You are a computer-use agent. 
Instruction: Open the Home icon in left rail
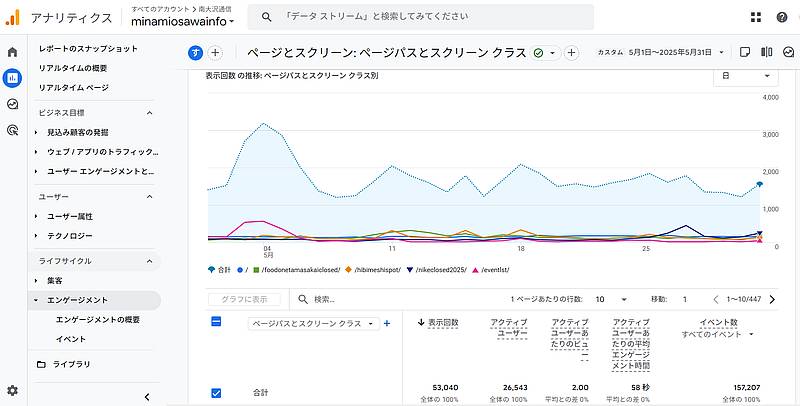pyautogui.click(x=12, y=52)
